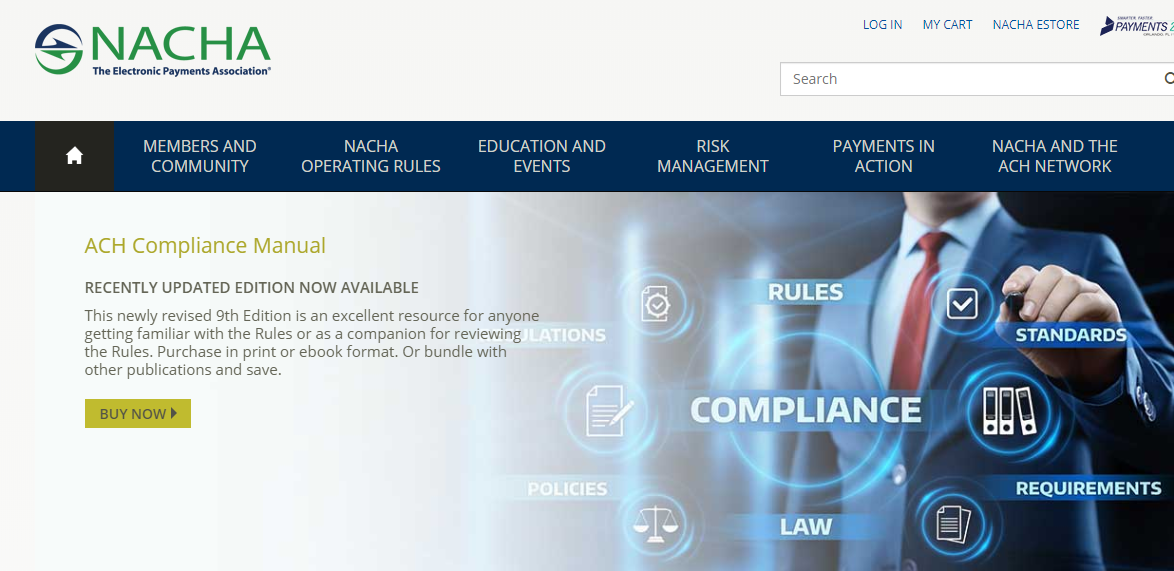This screenshot has height=571, width=1174.
Task: Open Payments in Action menu
Action: (x=883, y=156)
